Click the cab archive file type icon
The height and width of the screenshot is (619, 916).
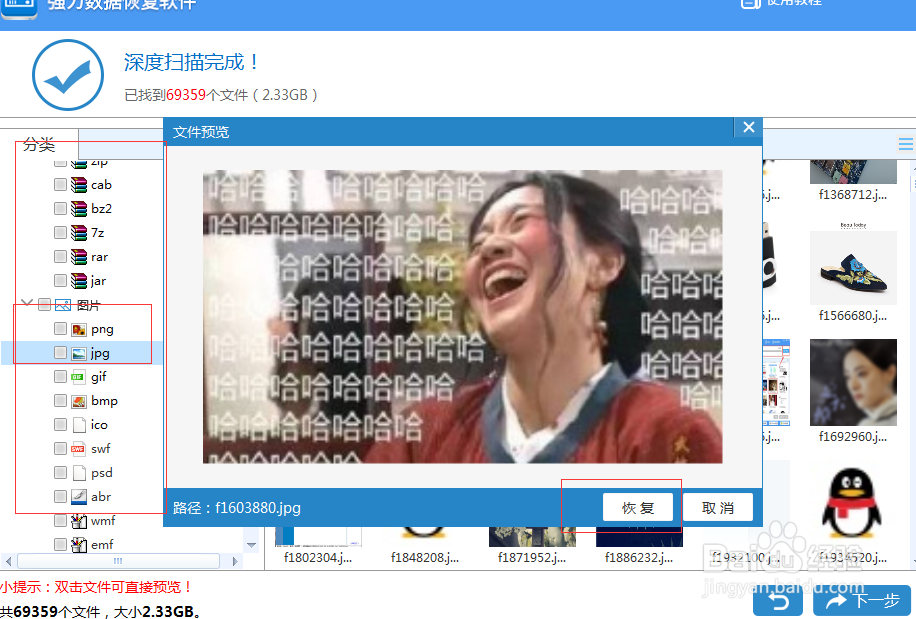(79, 185)
